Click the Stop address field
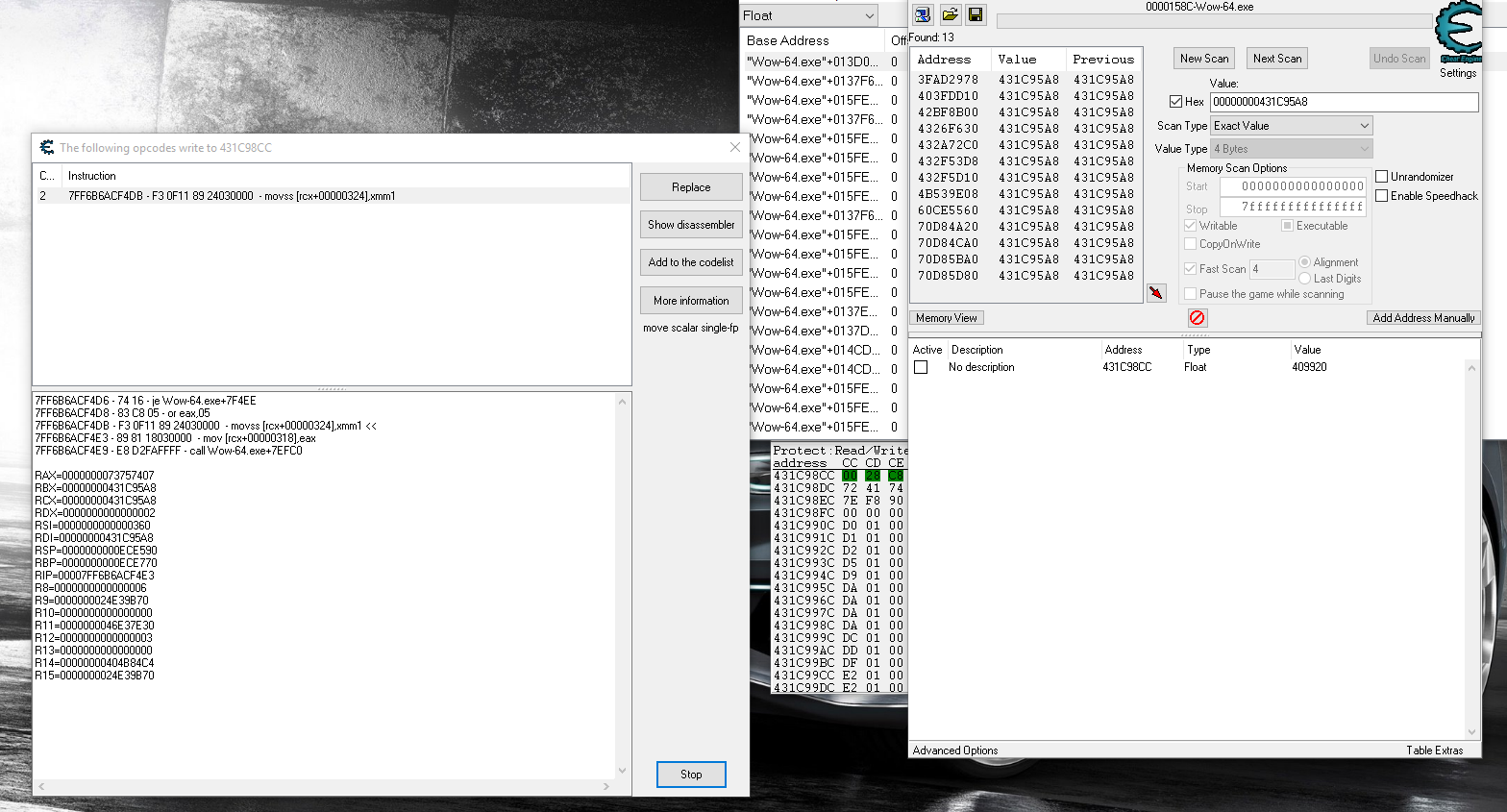Screen dimensions: 1507x812 click(x=1294, y=207)
